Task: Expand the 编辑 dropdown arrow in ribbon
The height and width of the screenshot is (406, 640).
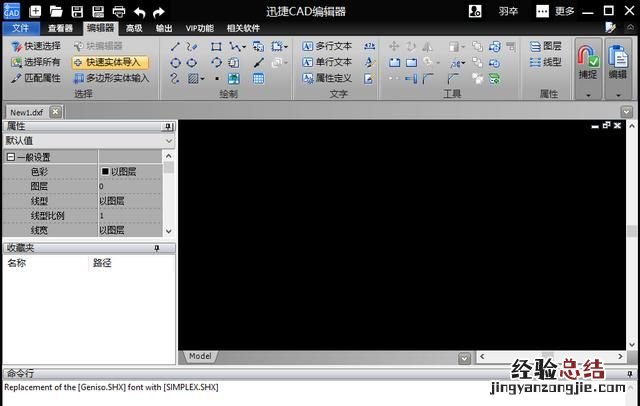Action: point(617,95)
